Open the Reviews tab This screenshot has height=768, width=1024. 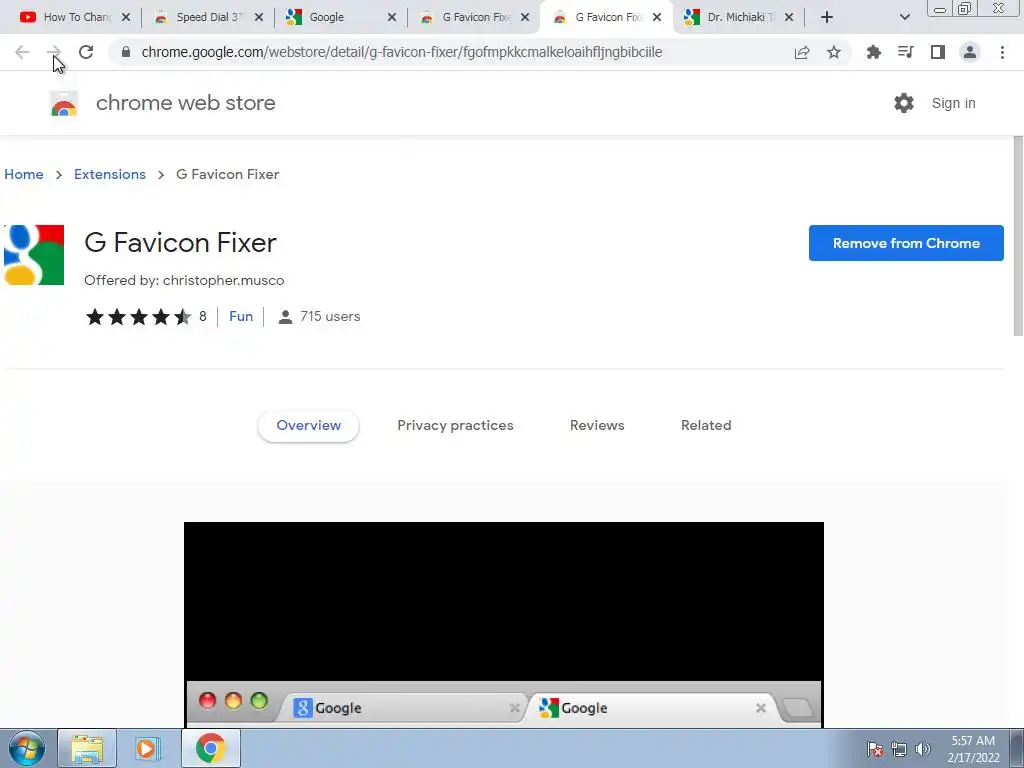(x=597, y=425)
